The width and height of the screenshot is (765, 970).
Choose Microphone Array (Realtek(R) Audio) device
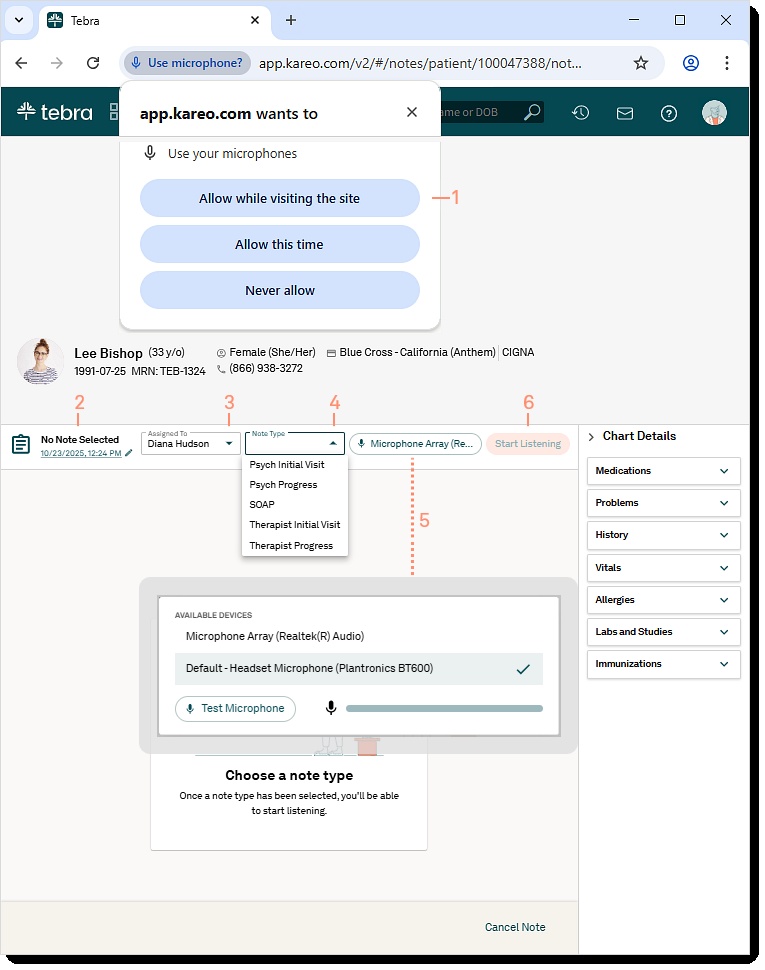pyautogui.click(x=359, y=636)
